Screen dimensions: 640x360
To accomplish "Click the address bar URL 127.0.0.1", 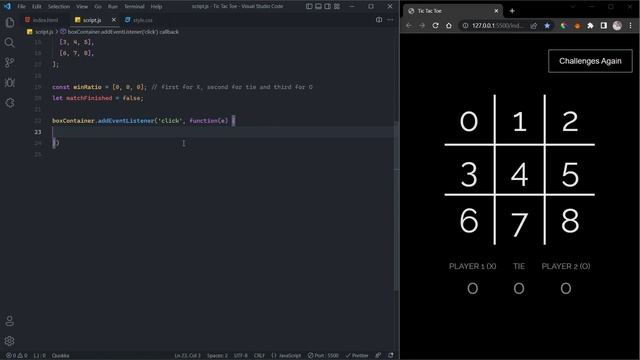I will [497, 25].
